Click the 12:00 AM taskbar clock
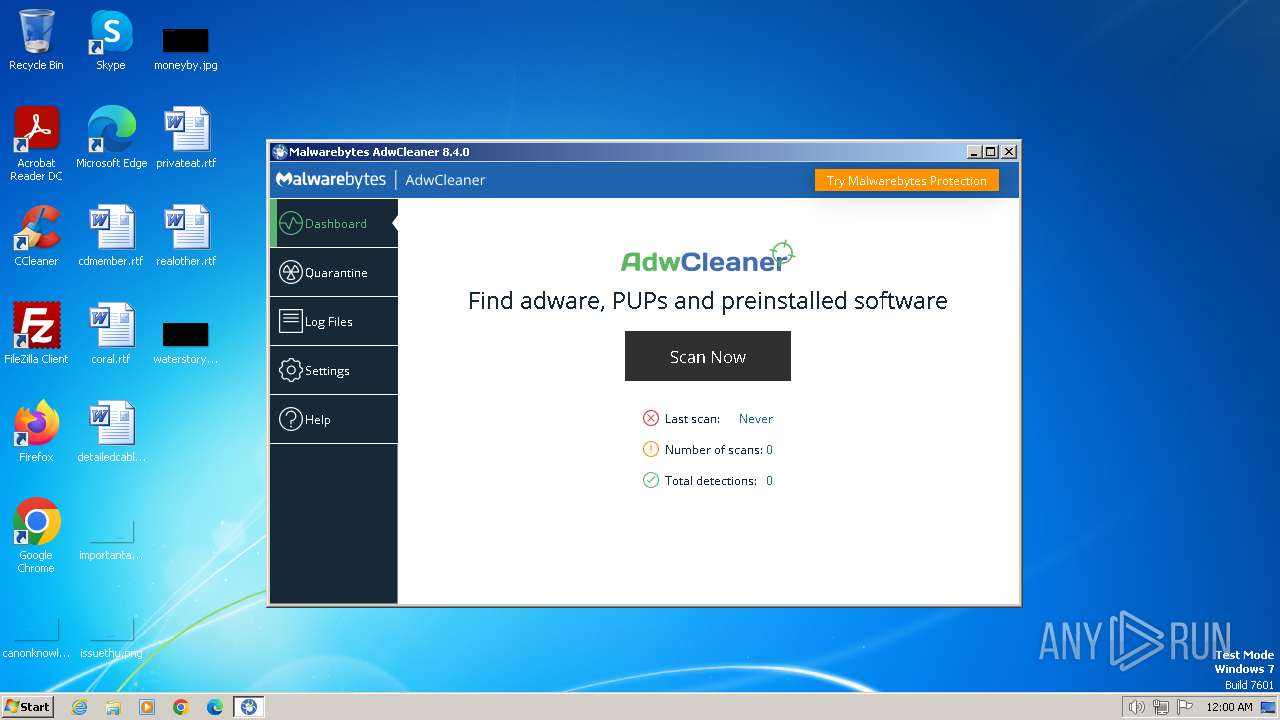 pyautogui.click(x=1229, y=707)
